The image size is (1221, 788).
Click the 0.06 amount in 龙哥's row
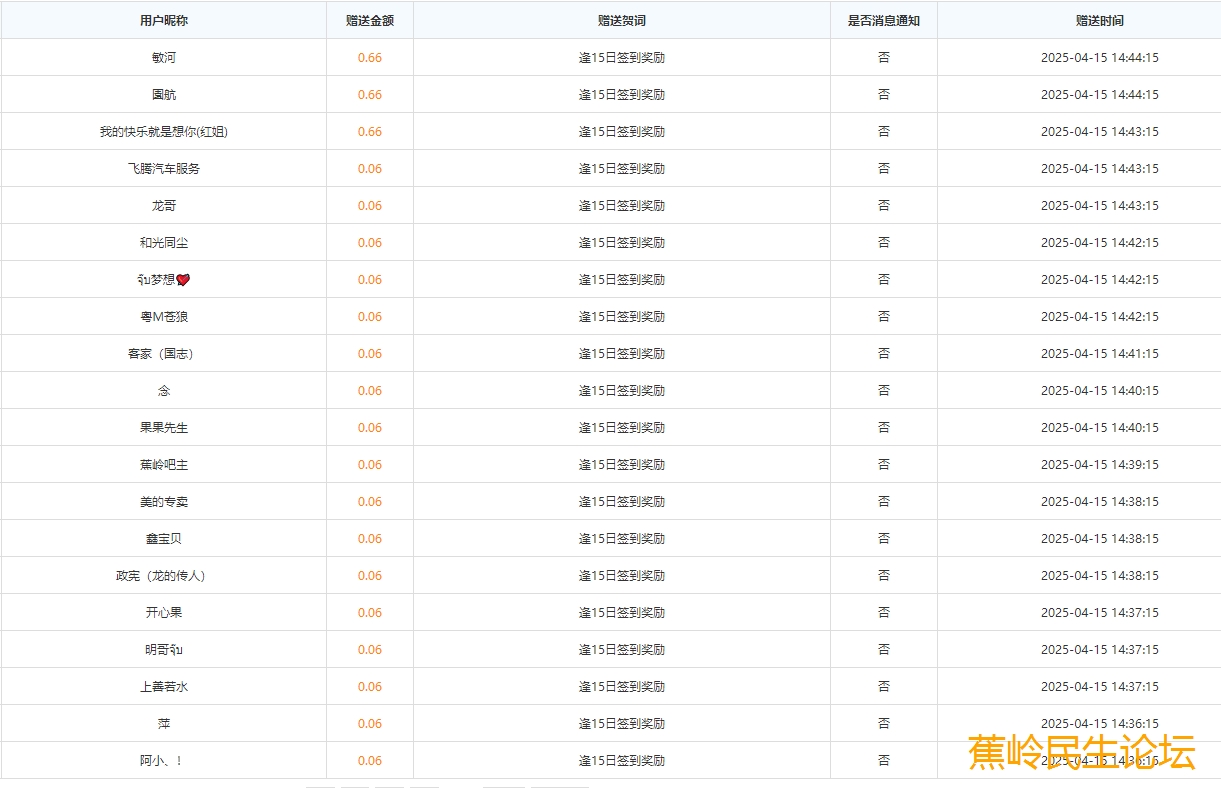coord(369,206)
